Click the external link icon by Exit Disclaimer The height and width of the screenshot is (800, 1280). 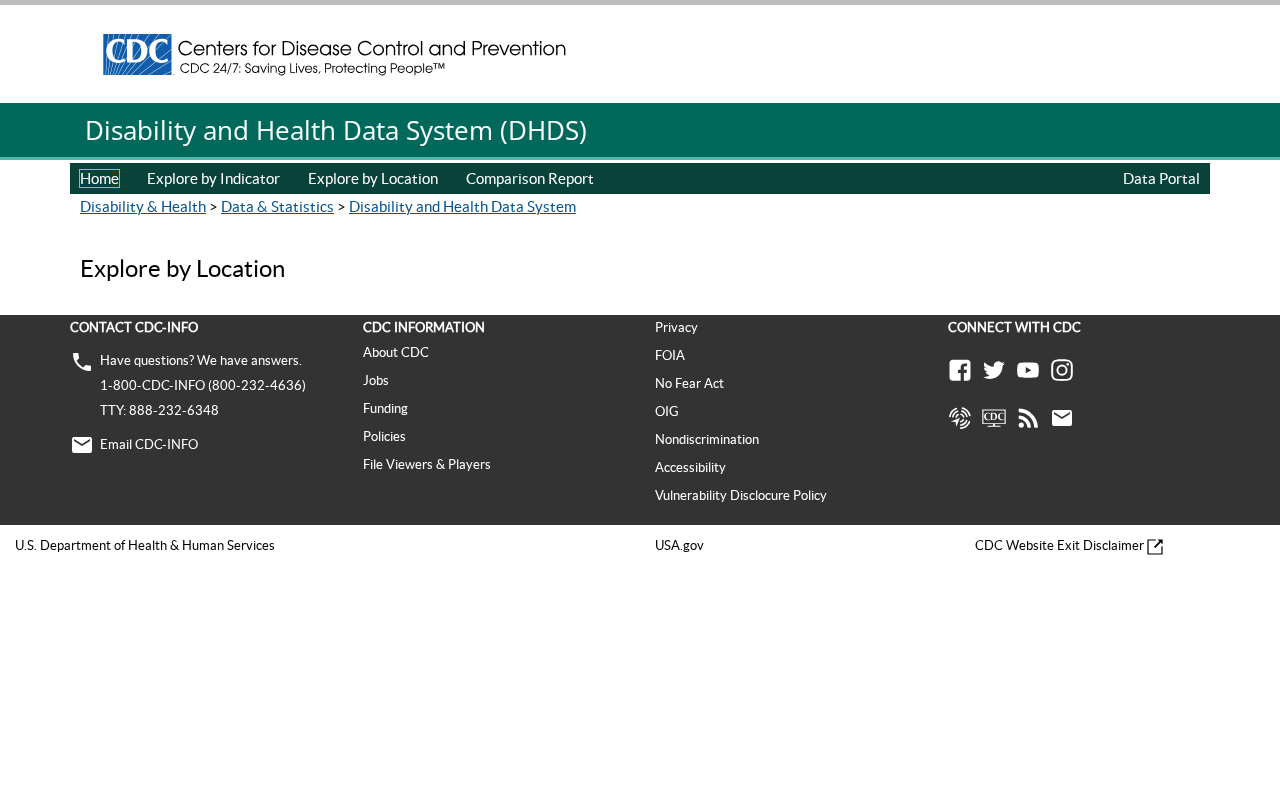(x=1155, y=547)
